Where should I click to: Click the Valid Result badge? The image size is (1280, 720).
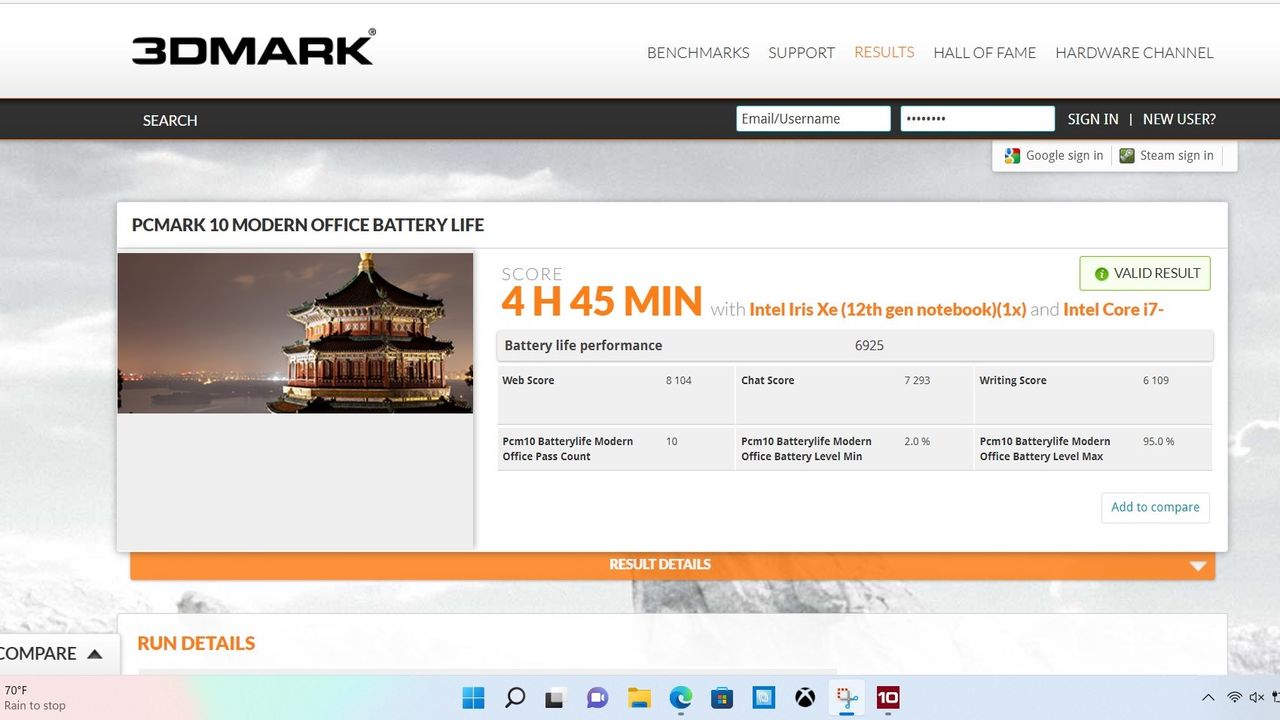[1145, 274]
